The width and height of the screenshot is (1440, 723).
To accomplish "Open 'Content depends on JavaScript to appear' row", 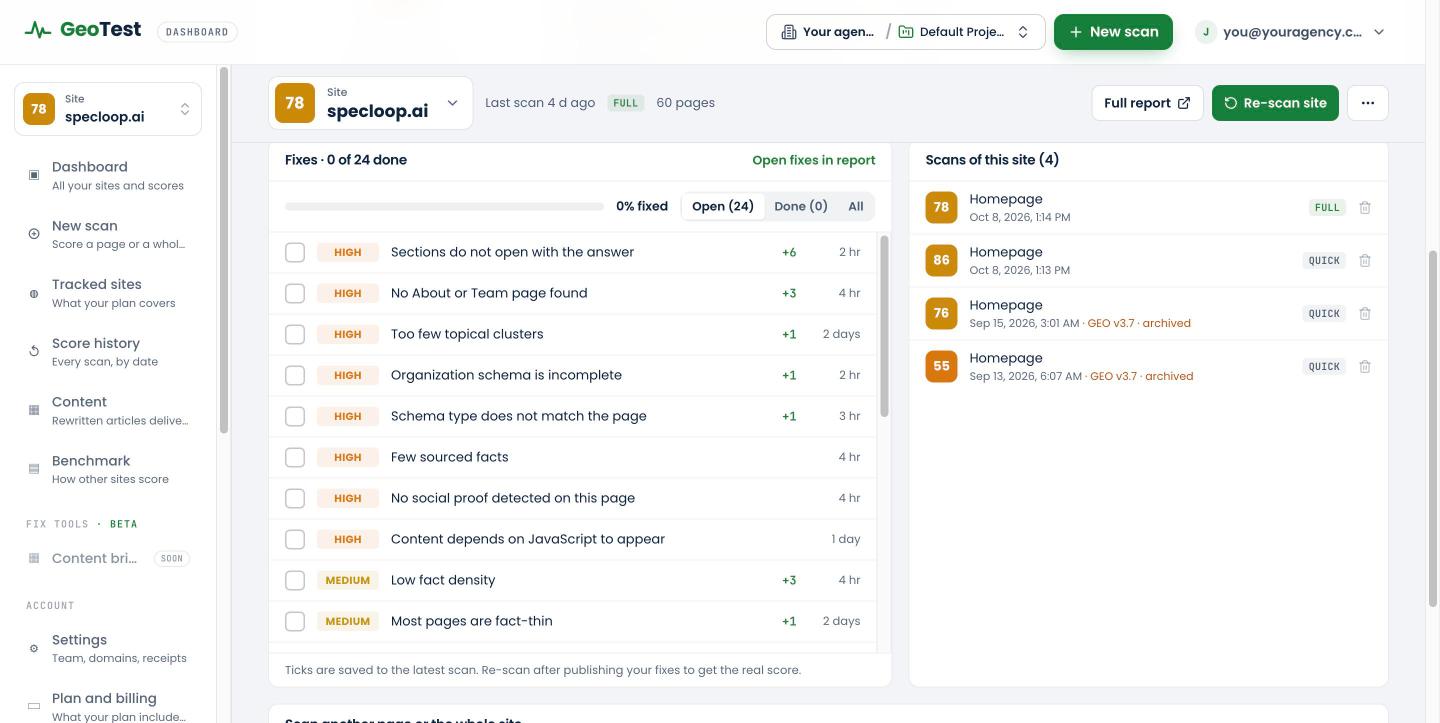I will 573,539.
